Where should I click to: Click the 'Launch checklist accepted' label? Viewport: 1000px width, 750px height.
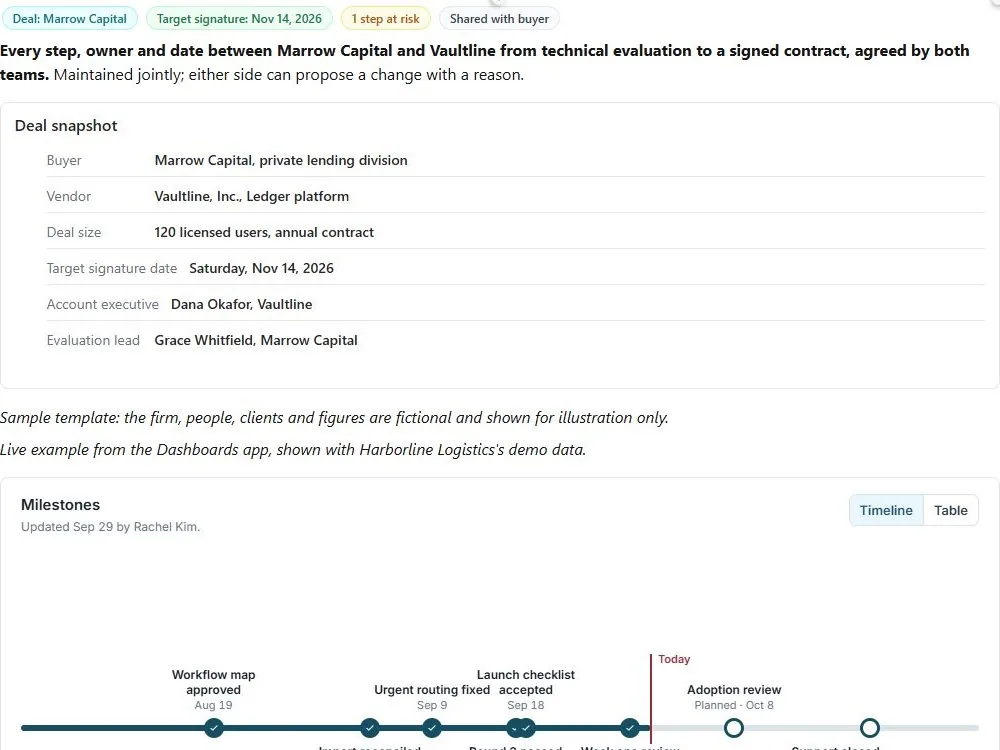pyautogui.click(x=526, y=682)
